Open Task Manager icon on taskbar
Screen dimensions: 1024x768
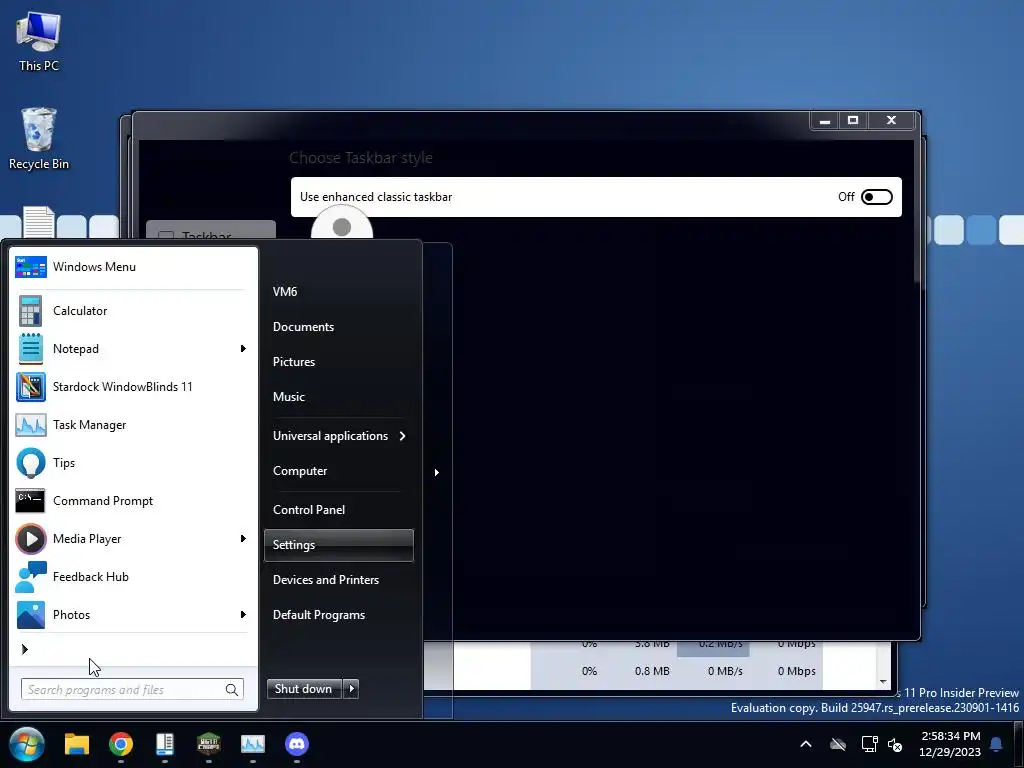253,744
